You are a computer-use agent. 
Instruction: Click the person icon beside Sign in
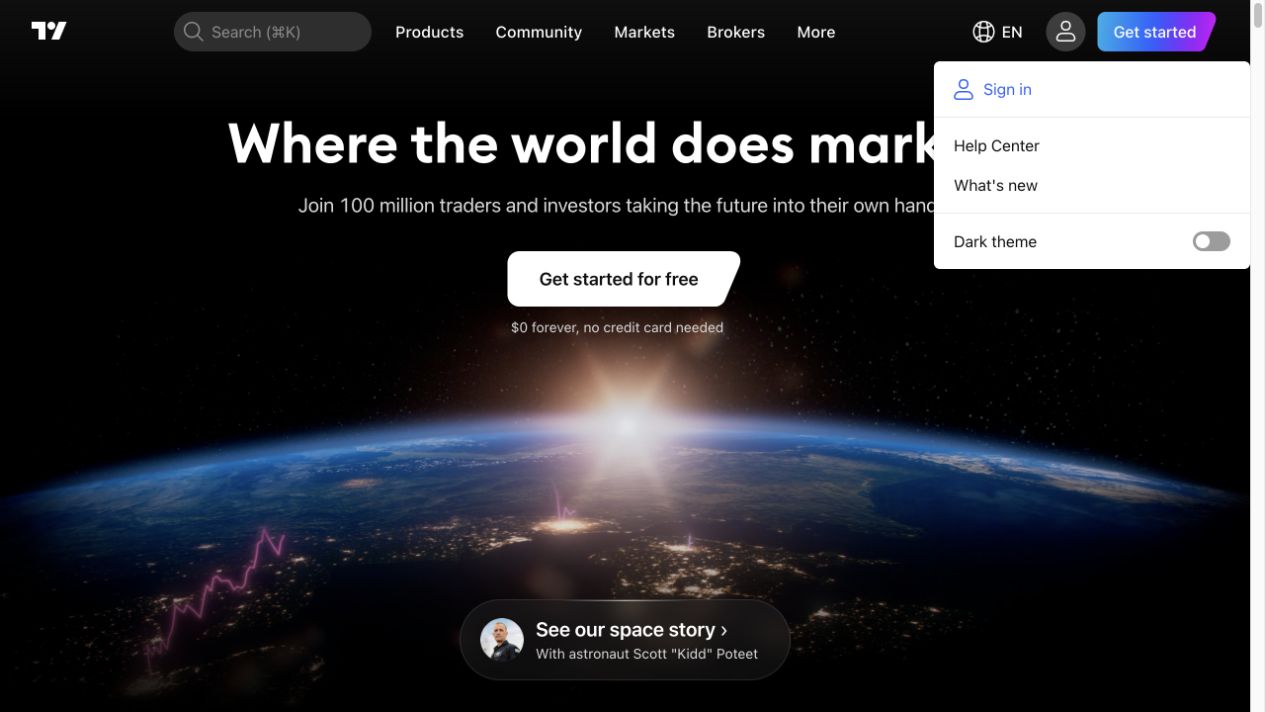[x=963, y=90]
